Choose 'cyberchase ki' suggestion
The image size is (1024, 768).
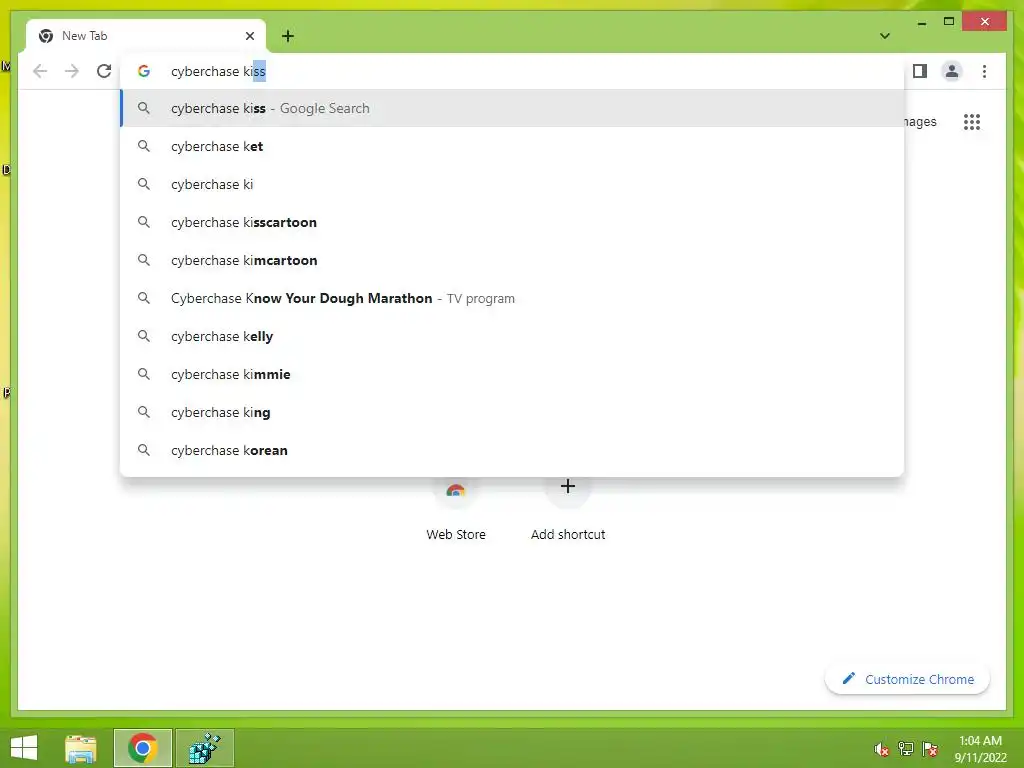(513, 184)
